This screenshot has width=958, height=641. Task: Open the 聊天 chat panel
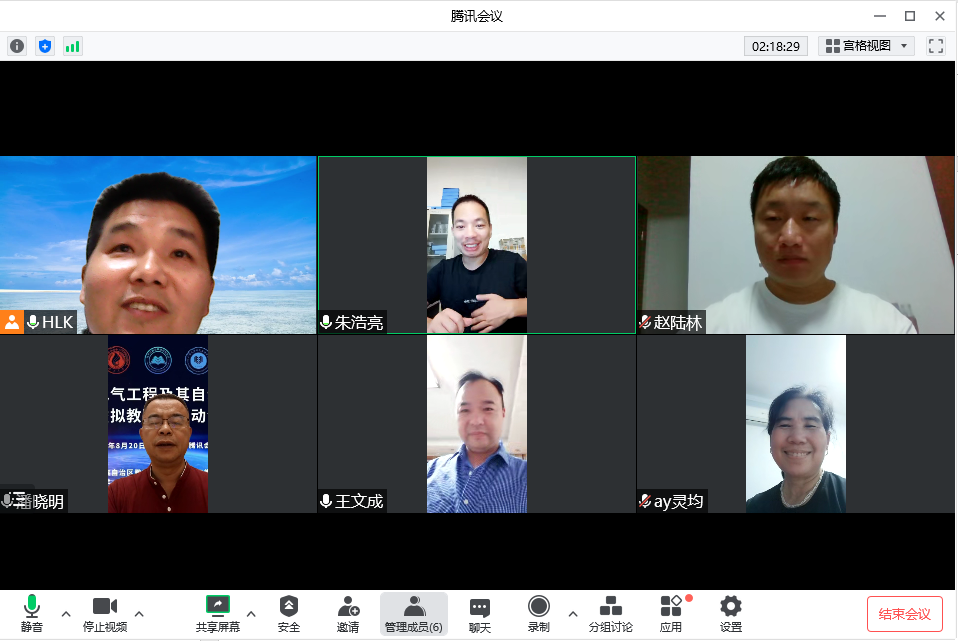pyautogui.click(x=480, y=613)
